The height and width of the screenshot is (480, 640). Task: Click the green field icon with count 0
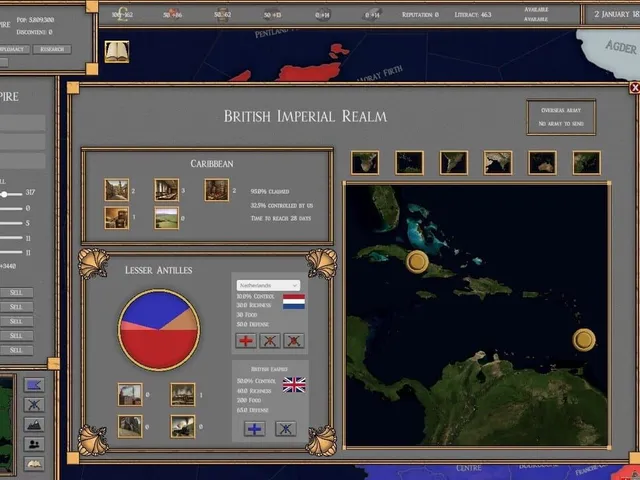point(167,218)
